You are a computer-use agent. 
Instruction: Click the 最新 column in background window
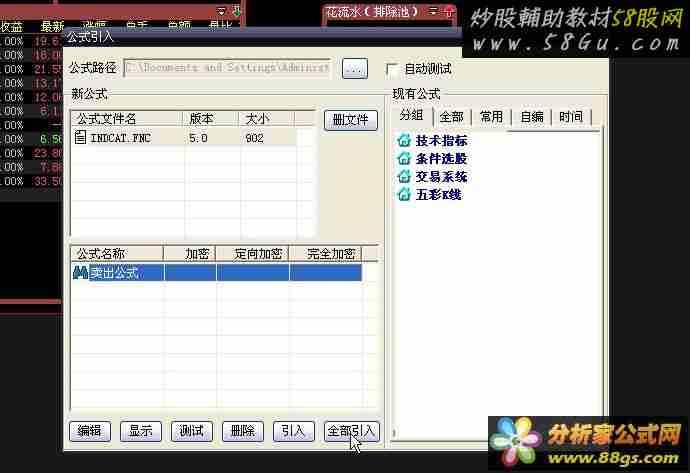coord(52,27)
